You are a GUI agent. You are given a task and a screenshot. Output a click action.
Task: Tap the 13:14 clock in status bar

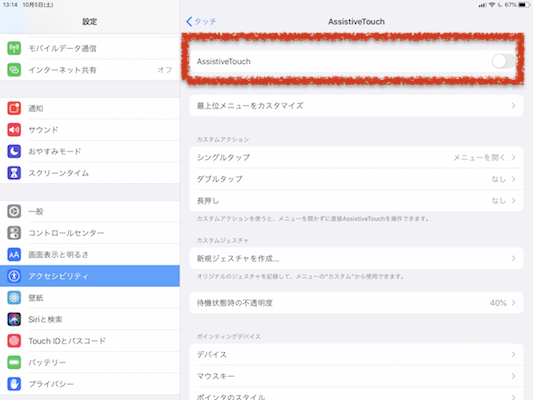pos(10,5)
